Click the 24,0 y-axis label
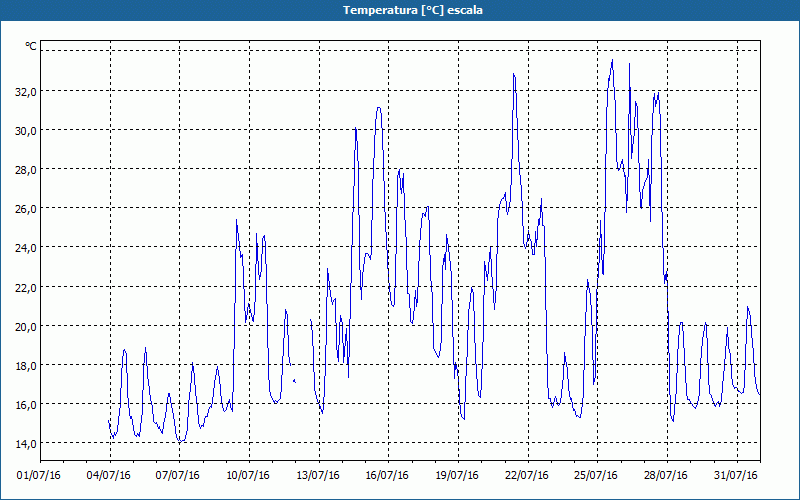 24,248
